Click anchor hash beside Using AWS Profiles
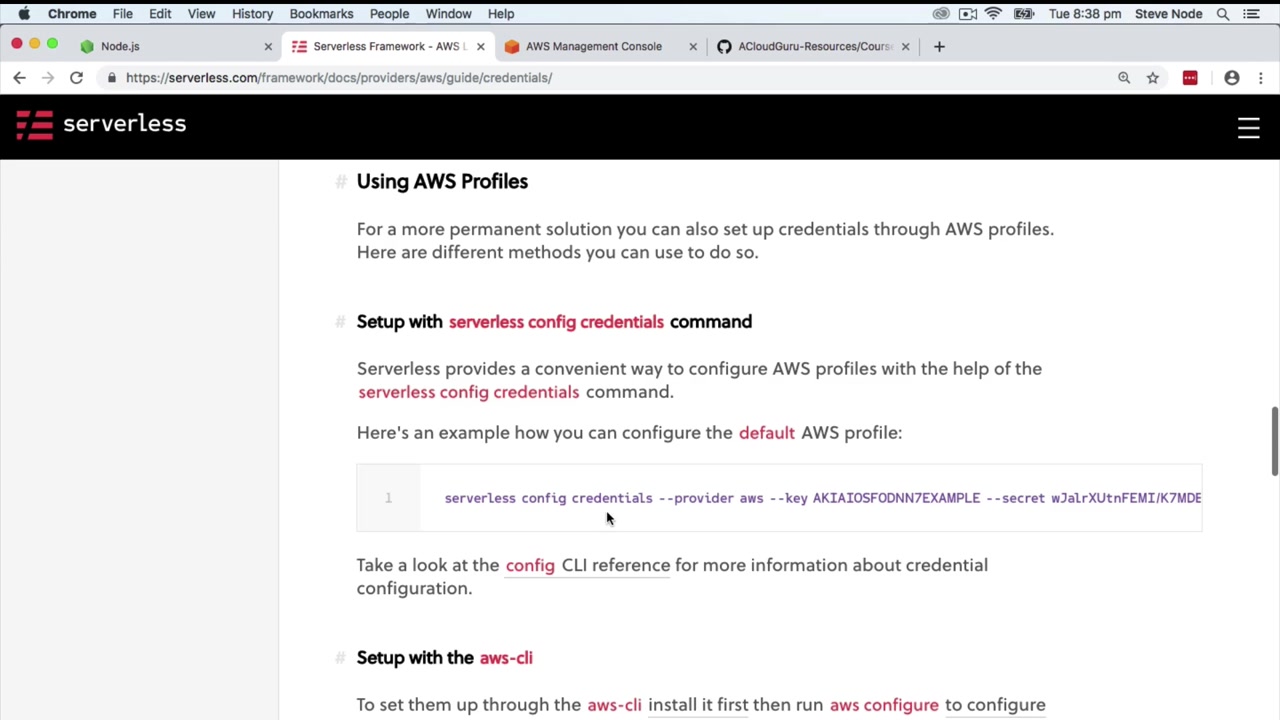Image resolution: width=1280 pixels, height=720 pixels. (x=341, y=181)
